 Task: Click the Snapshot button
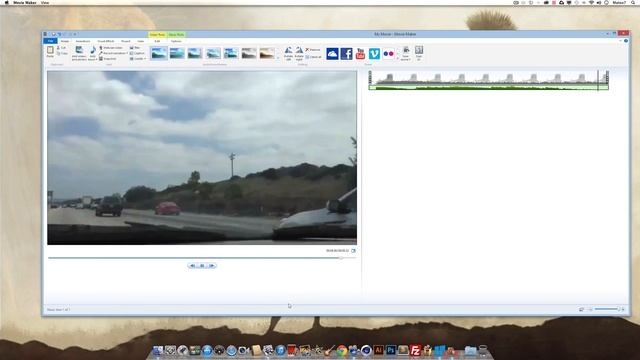108,58
